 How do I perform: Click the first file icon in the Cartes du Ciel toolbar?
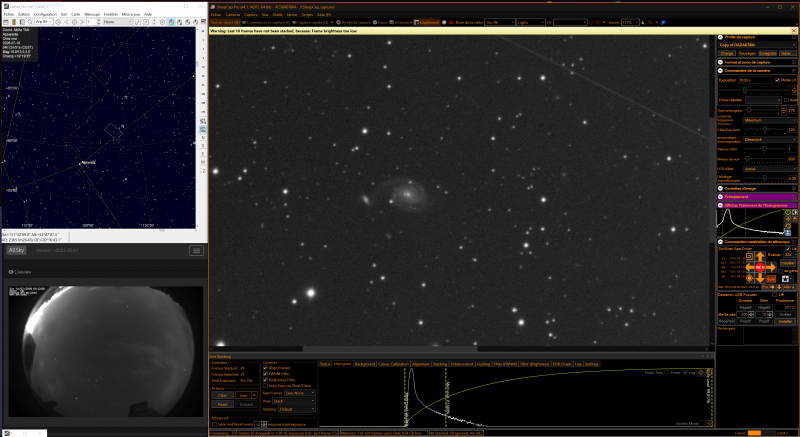click(x=6, y=22)
